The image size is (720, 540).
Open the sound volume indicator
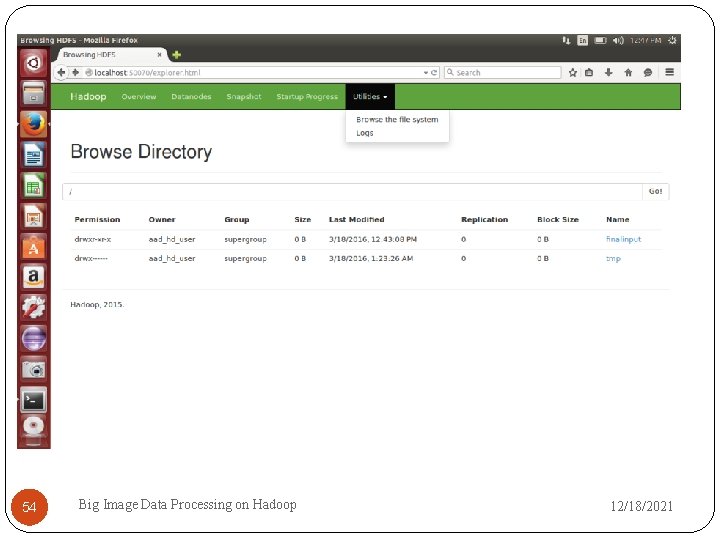click(x=618, y=40)
